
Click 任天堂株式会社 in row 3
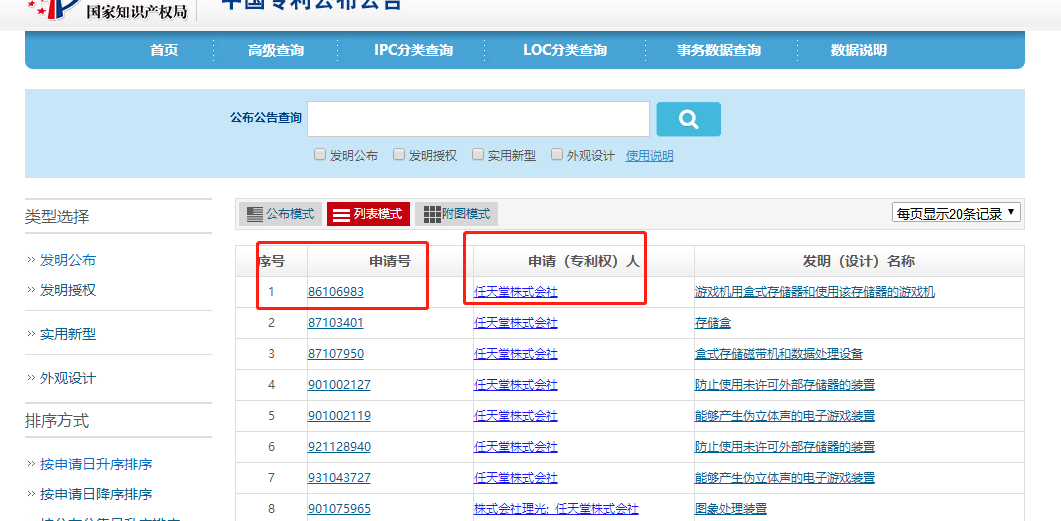(516, 354)
